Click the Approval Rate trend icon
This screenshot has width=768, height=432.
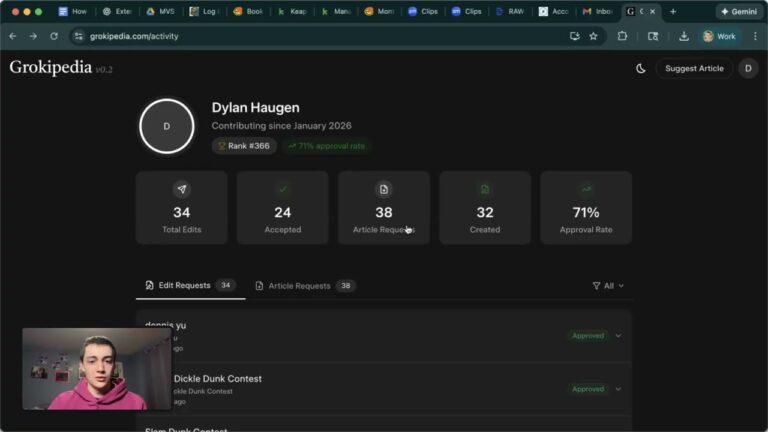(586, 190)
